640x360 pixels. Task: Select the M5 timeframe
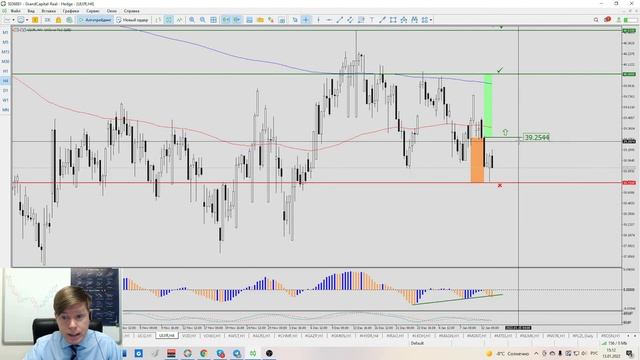5,42
